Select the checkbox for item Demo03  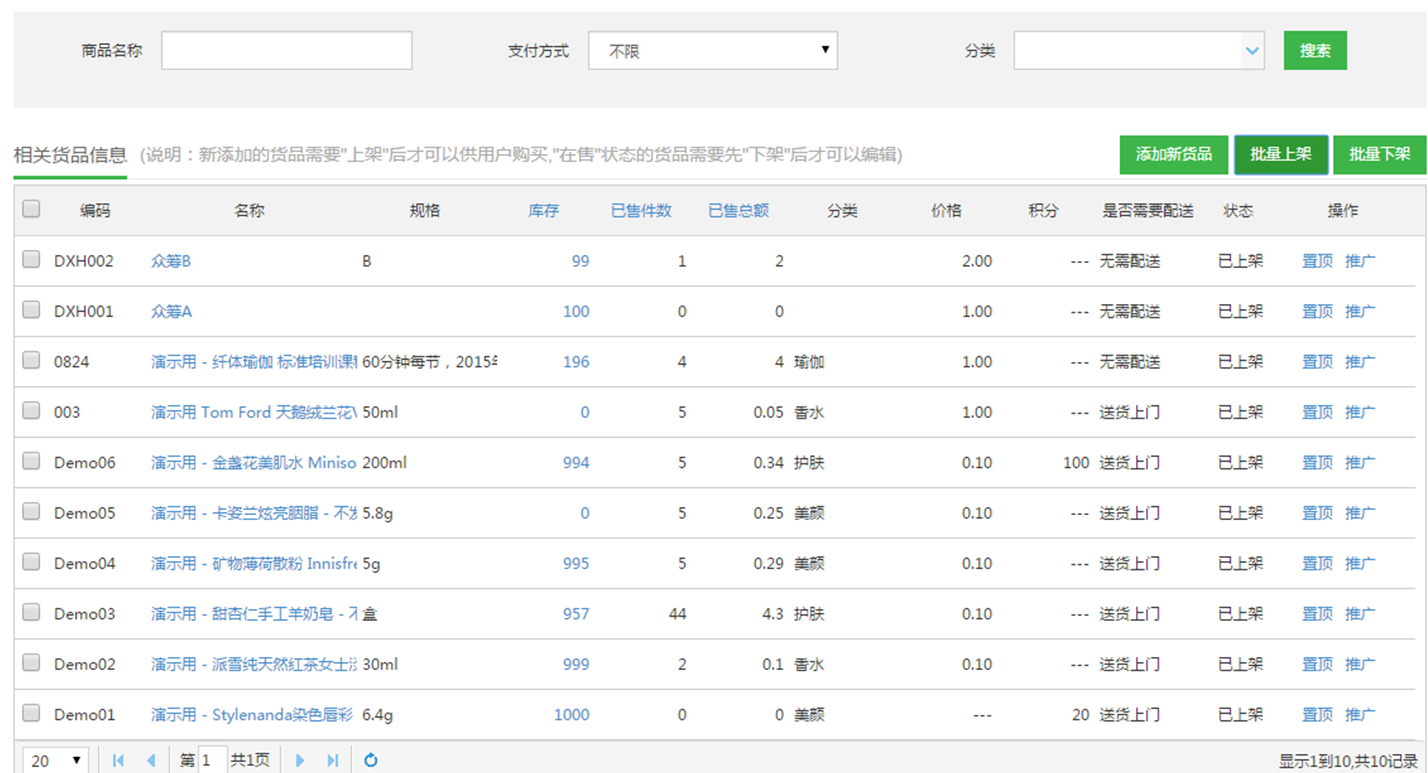[x=32, y=612]
